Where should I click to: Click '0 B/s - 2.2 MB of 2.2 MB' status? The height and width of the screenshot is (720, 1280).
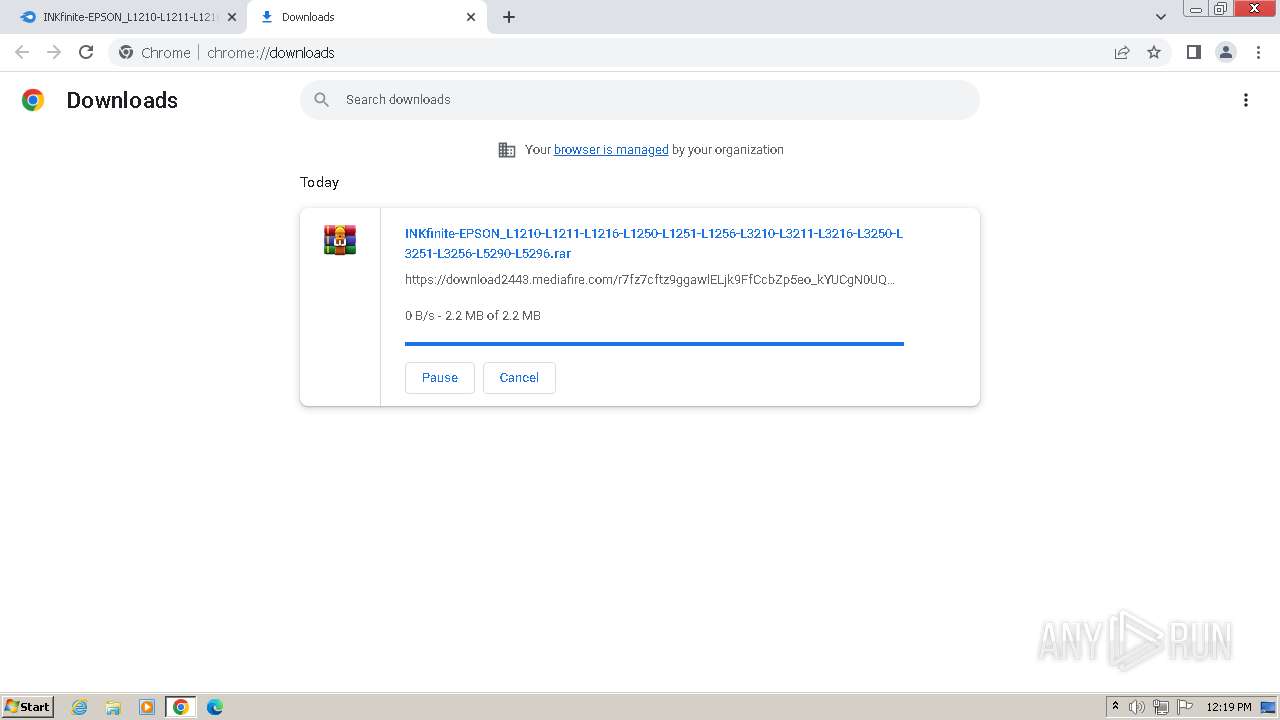[473, 316]
